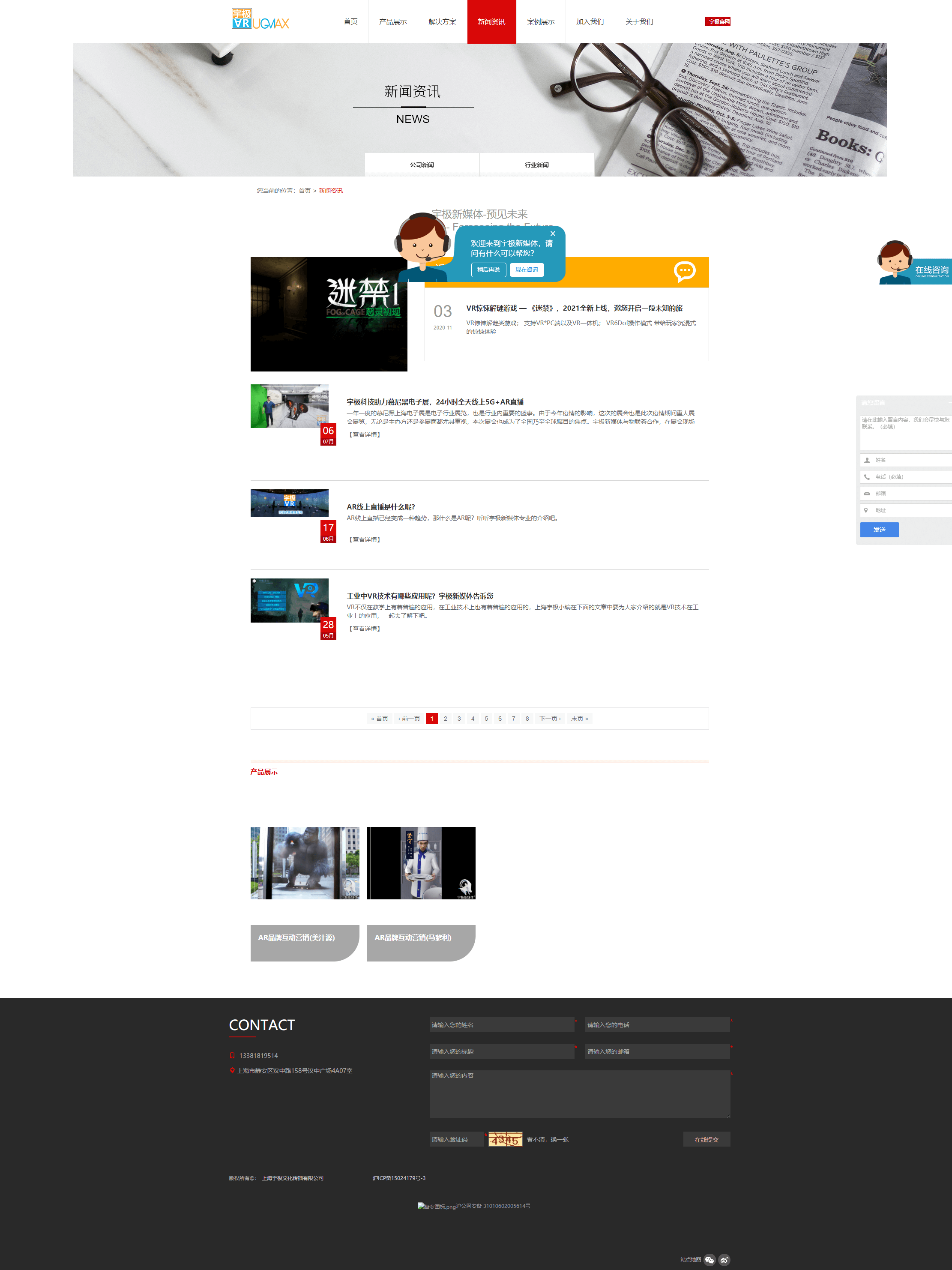Click the orange chat bubble icon
952x1270 pixels.
point(684,272)
